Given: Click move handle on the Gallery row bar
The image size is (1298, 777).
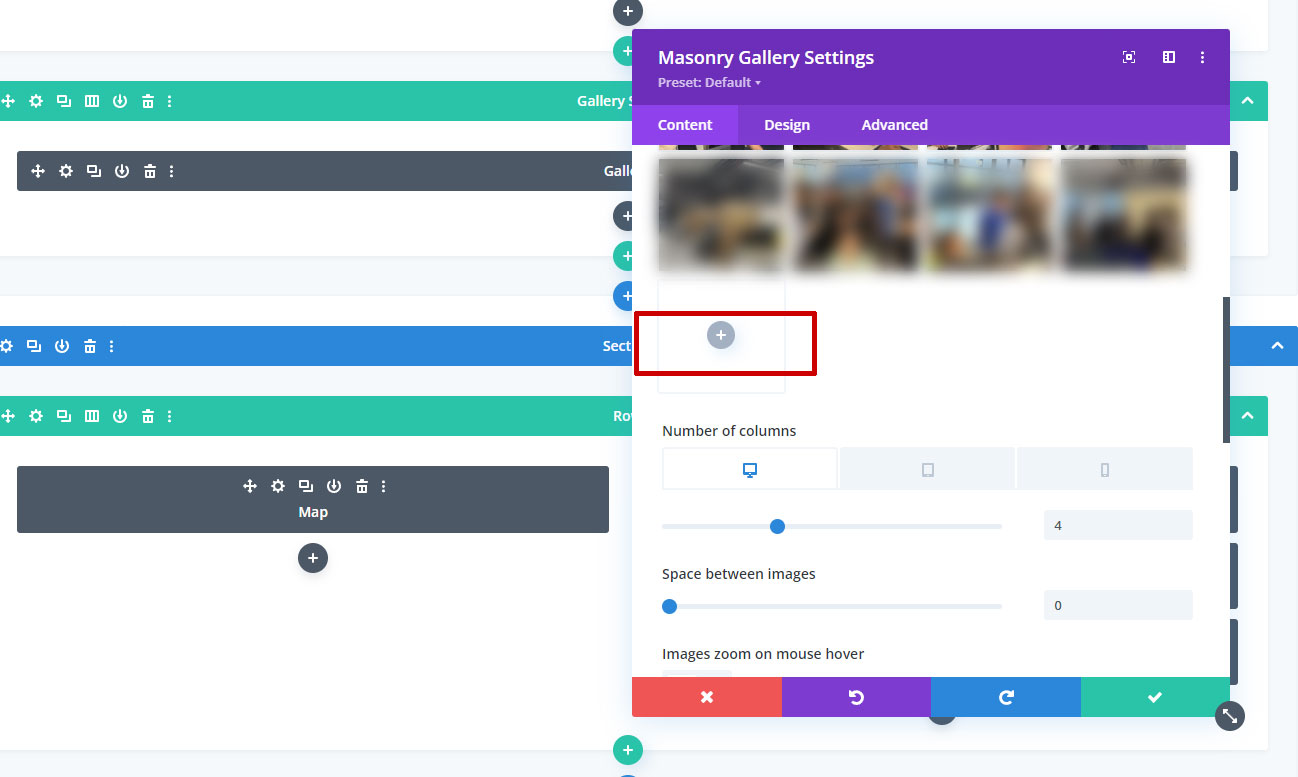Looking at the screenshot, I should 8,101.
